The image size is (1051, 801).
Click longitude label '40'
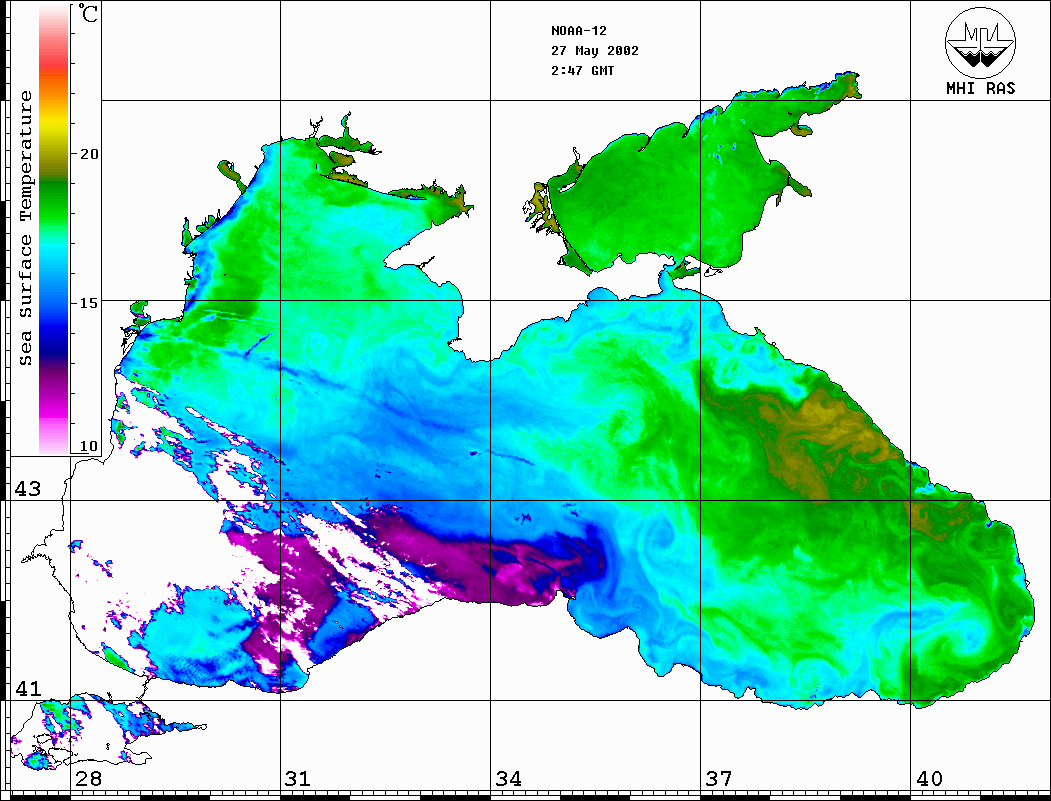(929, 779)
